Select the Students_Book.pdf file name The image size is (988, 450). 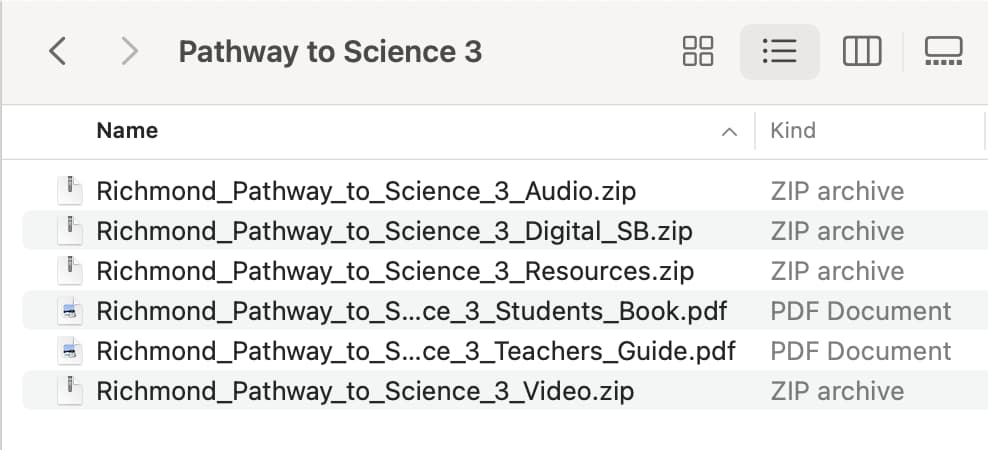(x=411, y=311)
